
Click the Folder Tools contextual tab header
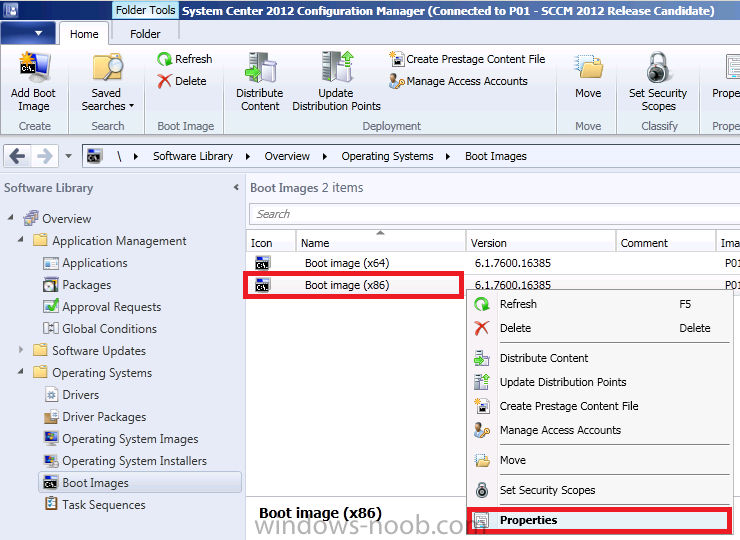click(x=145, y=10)
